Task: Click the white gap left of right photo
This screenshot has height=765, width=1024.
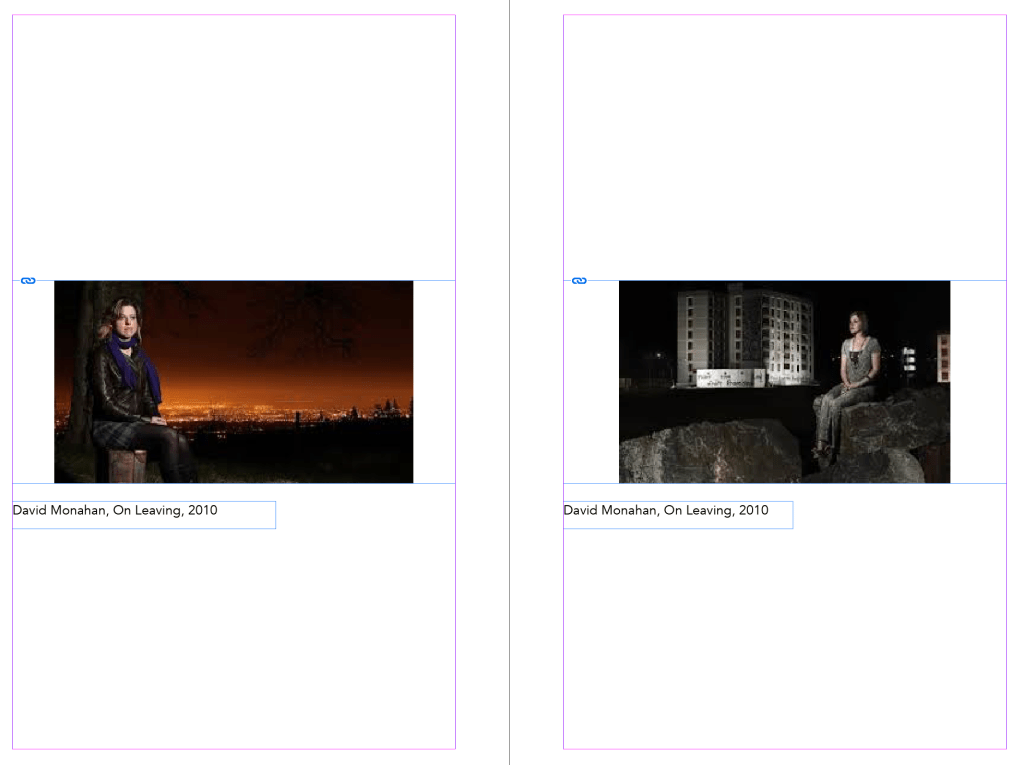Action: [591, 381]
